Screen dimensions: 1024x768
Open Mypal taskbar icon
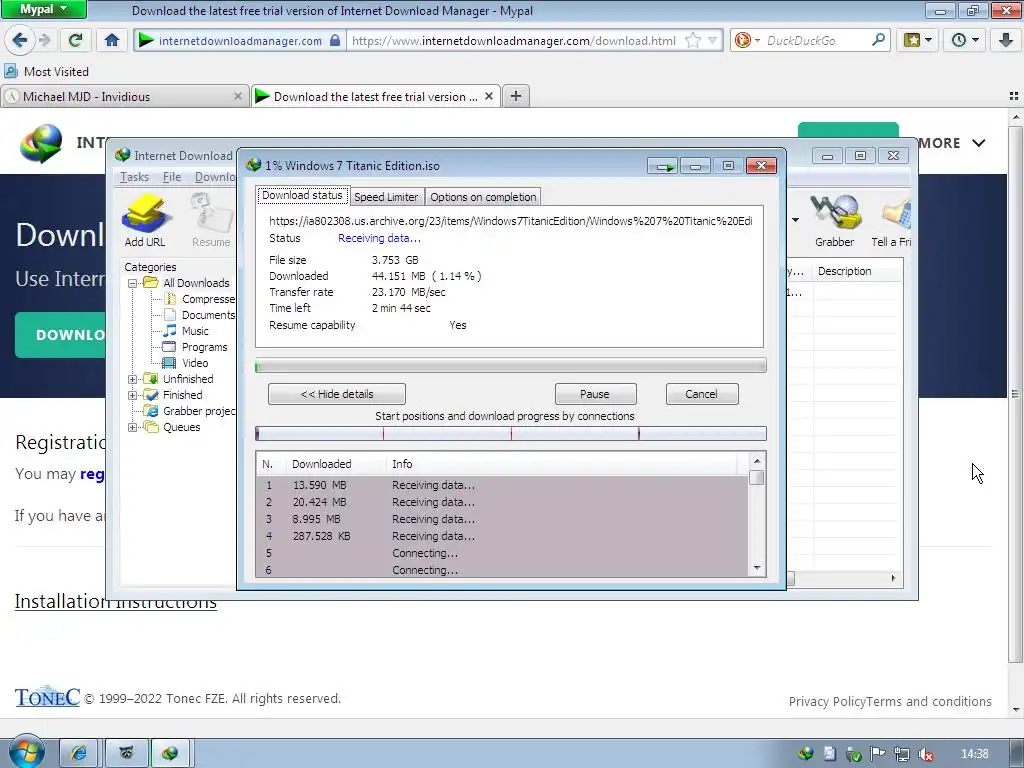125,753
